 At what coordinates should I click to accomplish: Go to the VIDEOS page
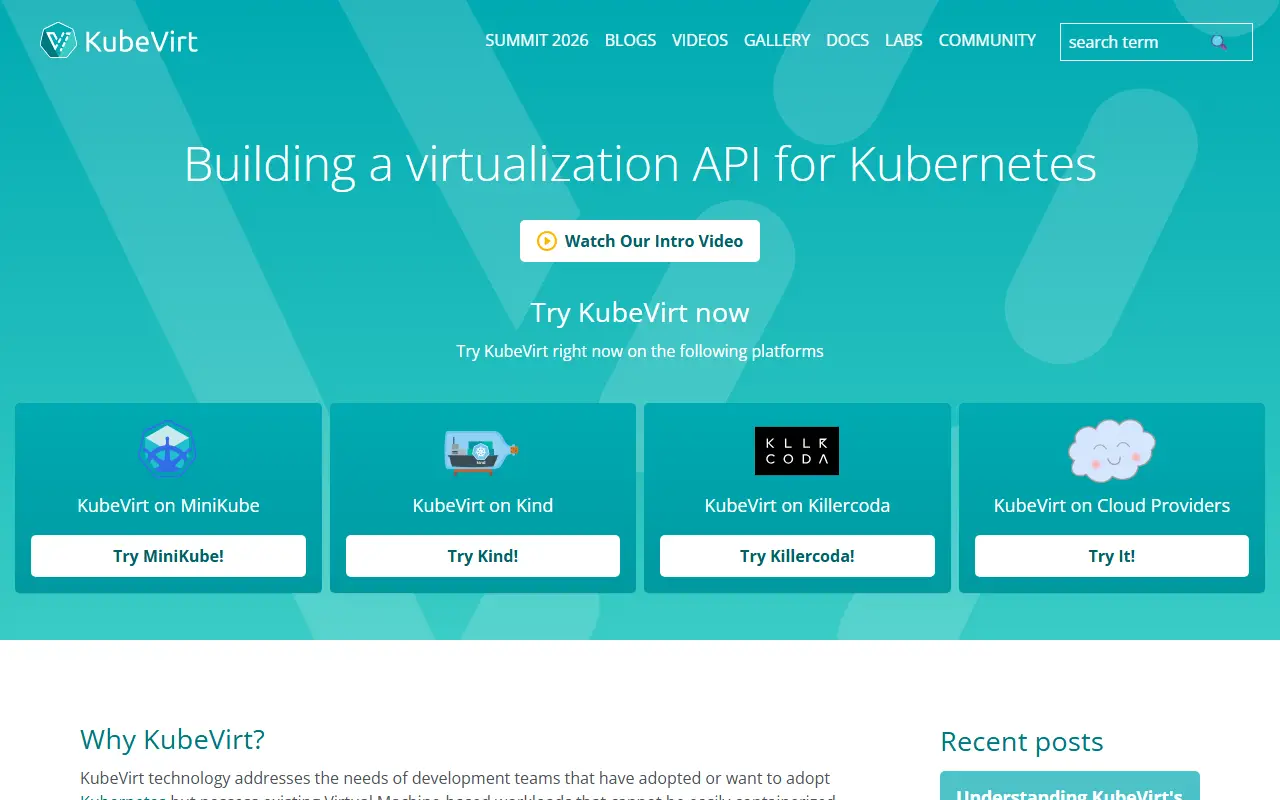(x=700, y=40)
